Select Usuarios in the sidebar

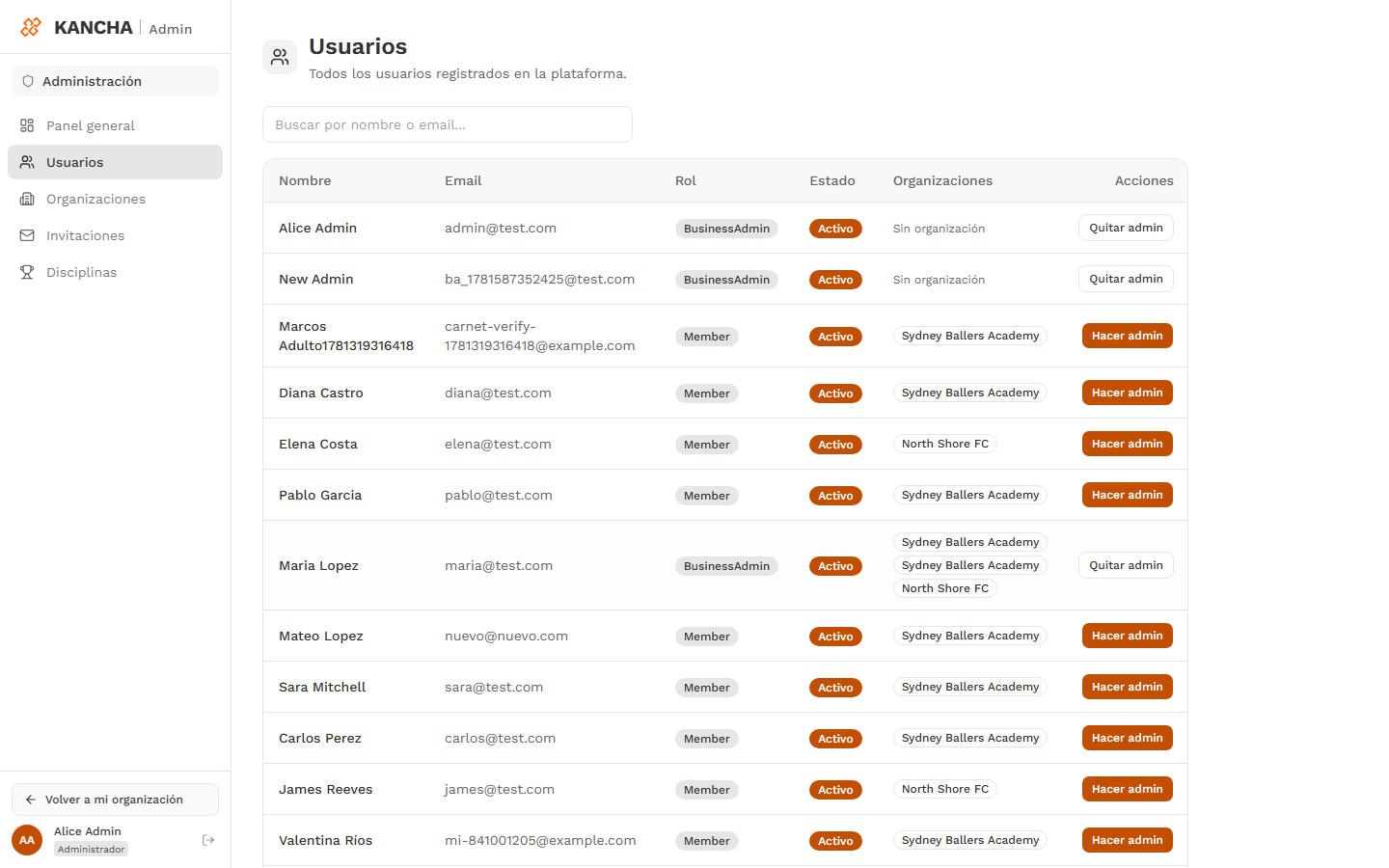pos(115,162)
